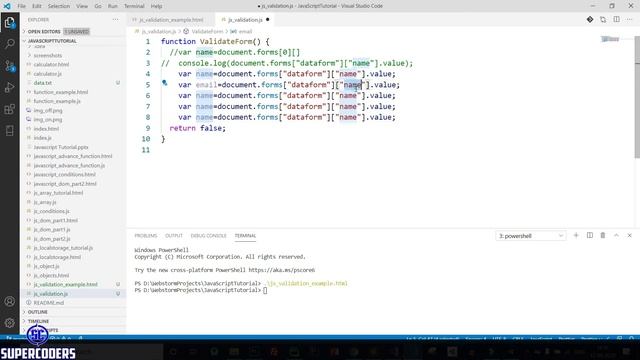640x360 pixels.
Task: Open the Help menu
Action: (x=156, y=6)
